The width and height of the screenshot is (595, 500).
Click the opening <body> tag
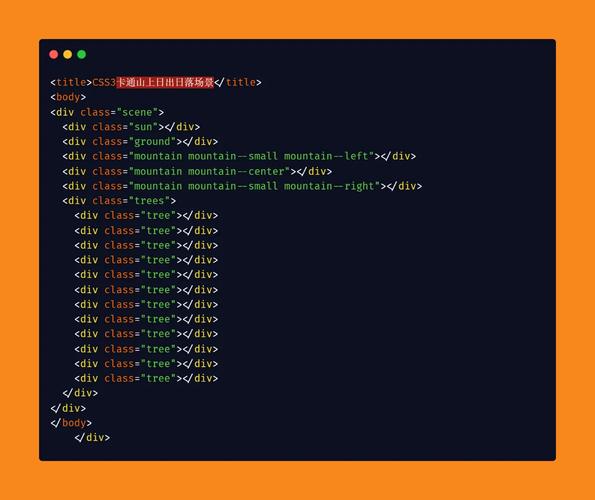pos(68,97)
